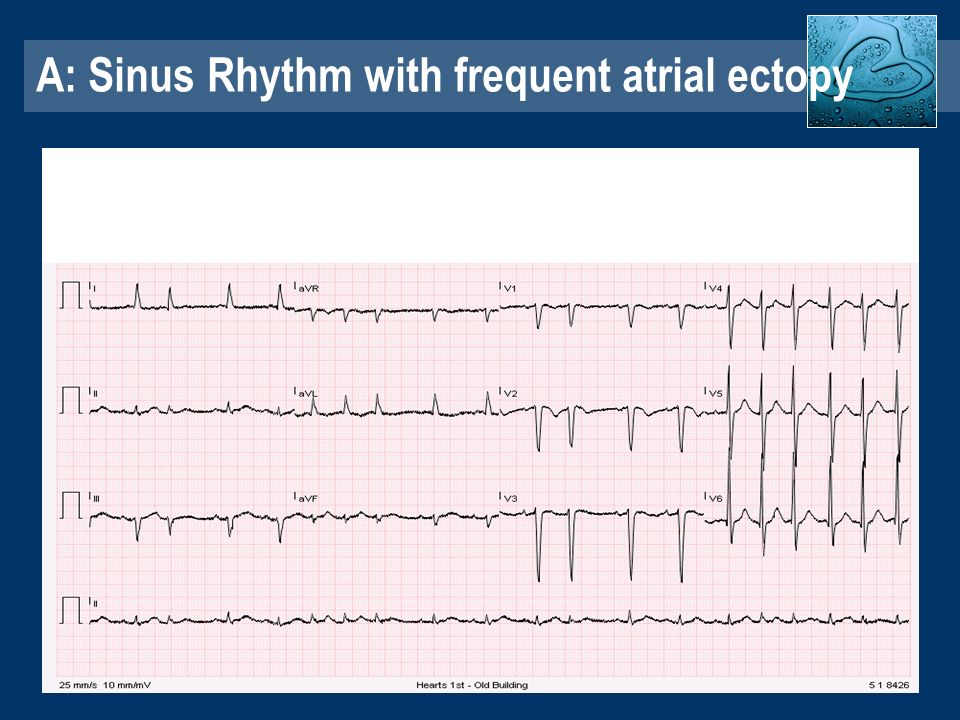This screenshot has width=960, height=720.
Task: Select the V4 lead label
Action: click(x=716, y=288)
